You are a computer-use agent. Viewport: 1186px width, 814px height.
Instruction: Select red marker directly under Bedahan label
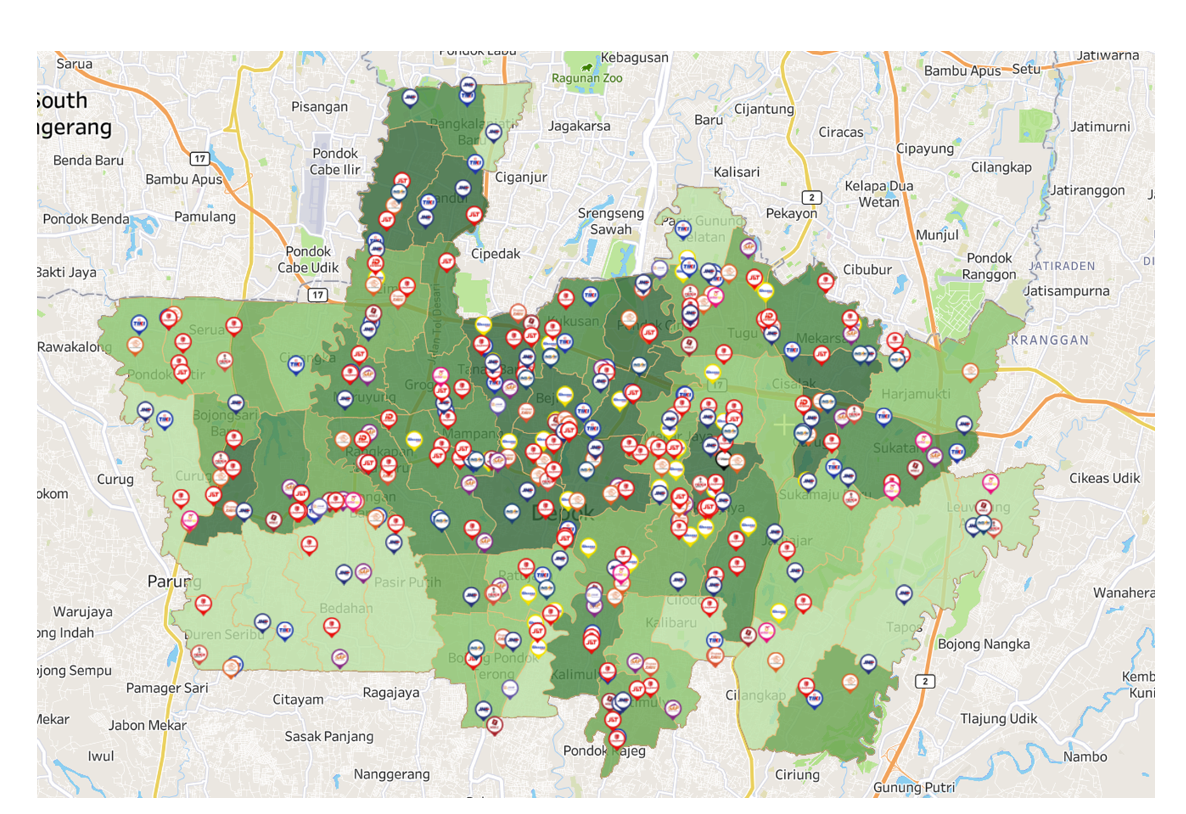point(331,627)
